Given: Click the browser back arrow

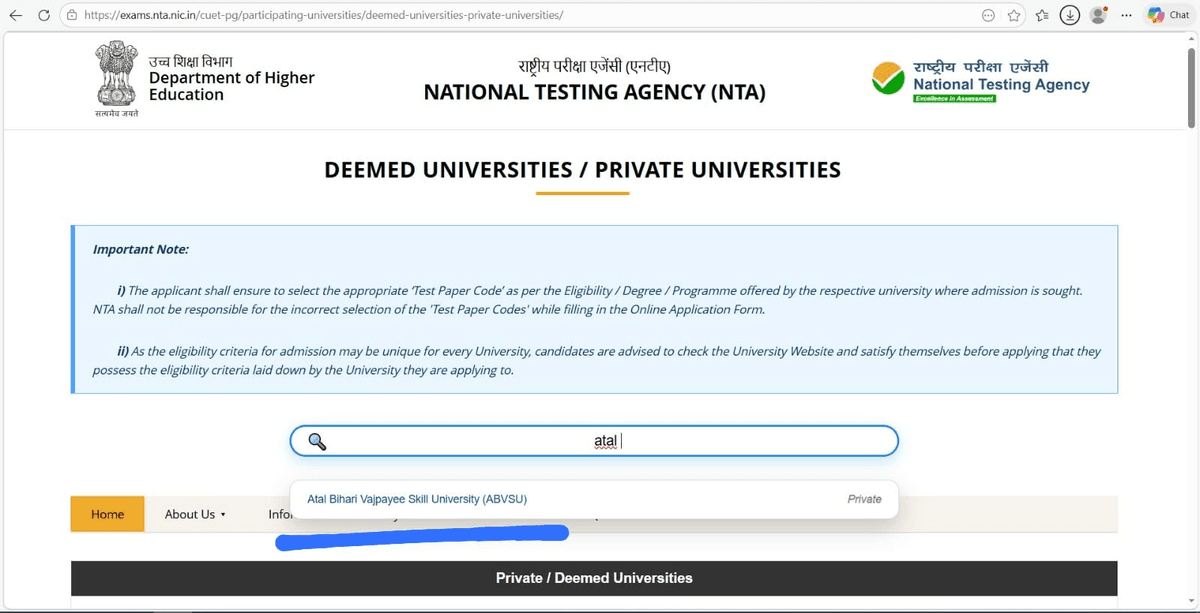Looking at the screenshot, I should coord(16,15).
